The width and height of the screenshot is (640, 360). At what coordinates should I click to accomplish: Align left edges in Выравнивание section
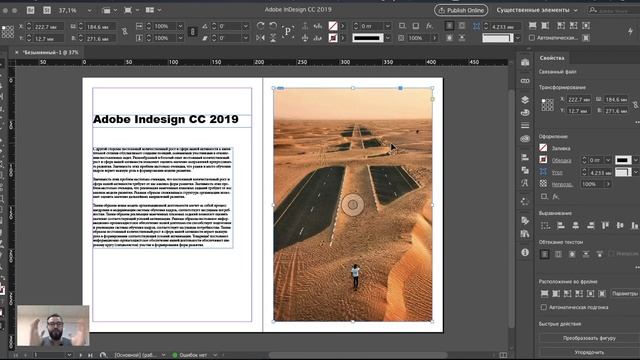561,225
